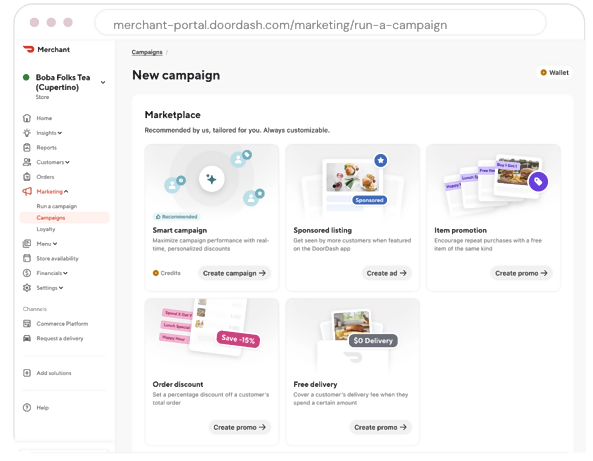Open the Boba Folks Tea store dropdown
Screen dimensions: 593x461
pos(103,82)
